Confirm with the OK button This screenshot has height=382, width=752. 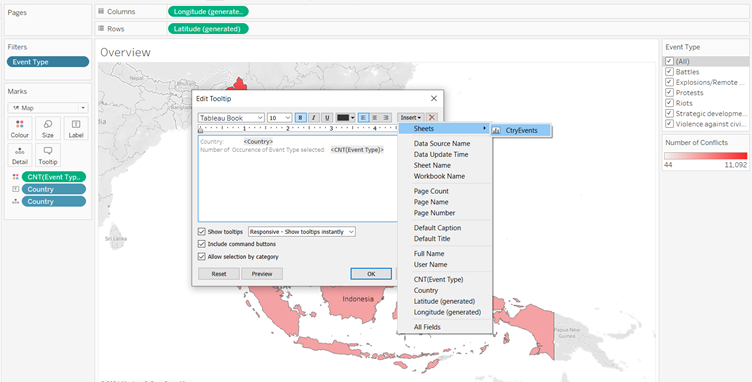click(371, 274)
